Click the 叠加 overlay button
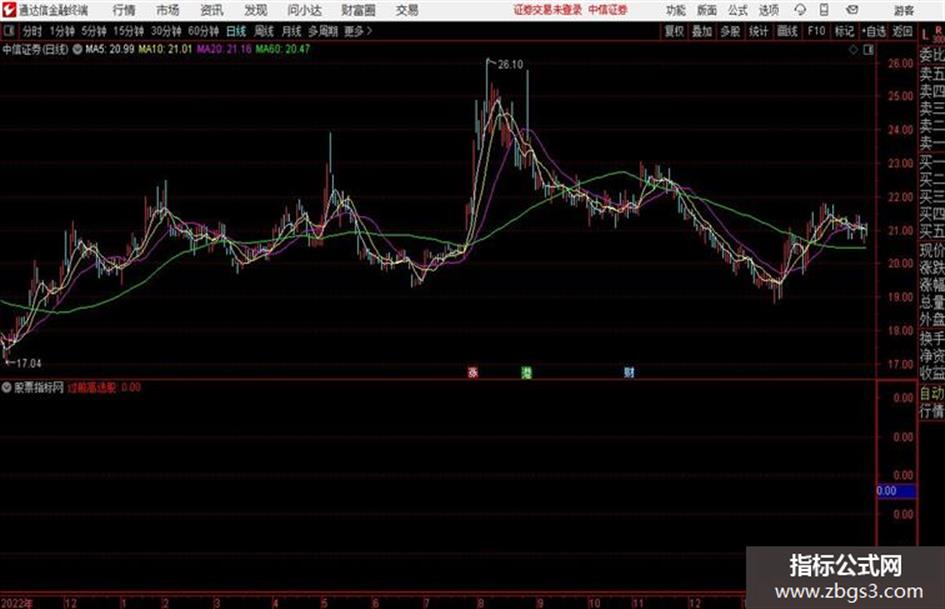945x609 pixels. [x=702, y=31]
